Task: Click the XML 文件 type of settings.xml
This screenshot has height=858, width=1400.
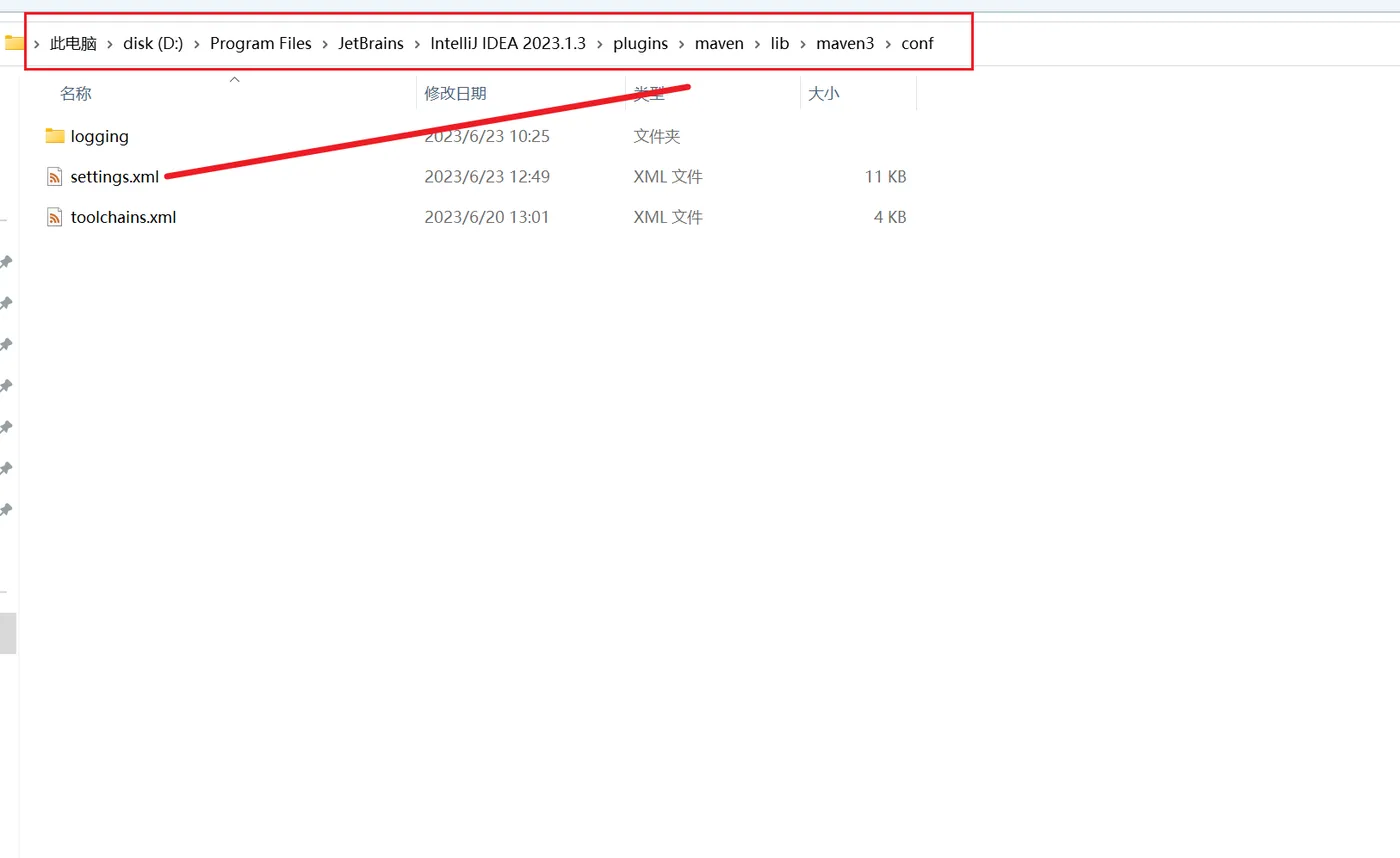Action: pos(668,177)
